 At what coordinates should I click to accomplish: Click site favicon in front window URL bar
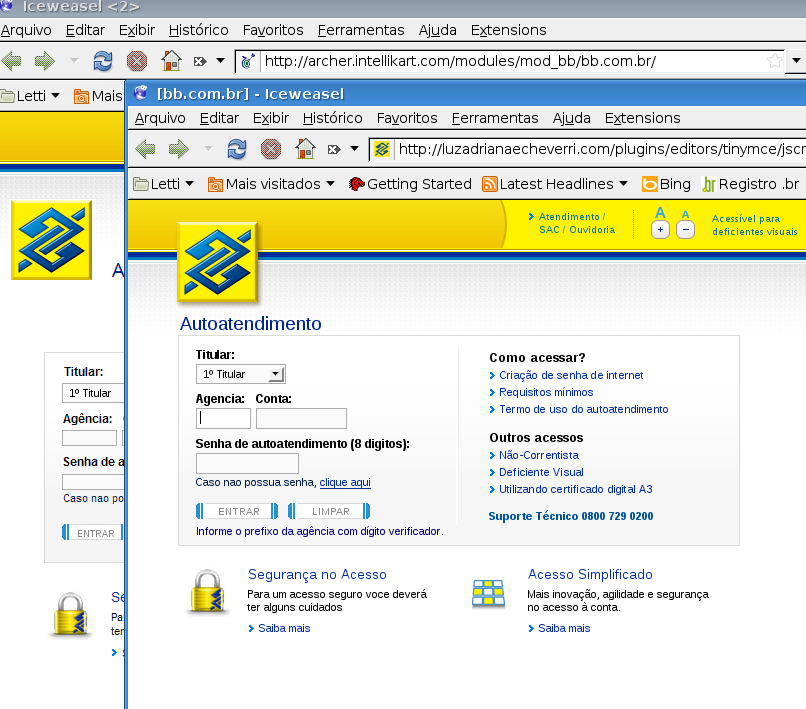coord(381,149)
